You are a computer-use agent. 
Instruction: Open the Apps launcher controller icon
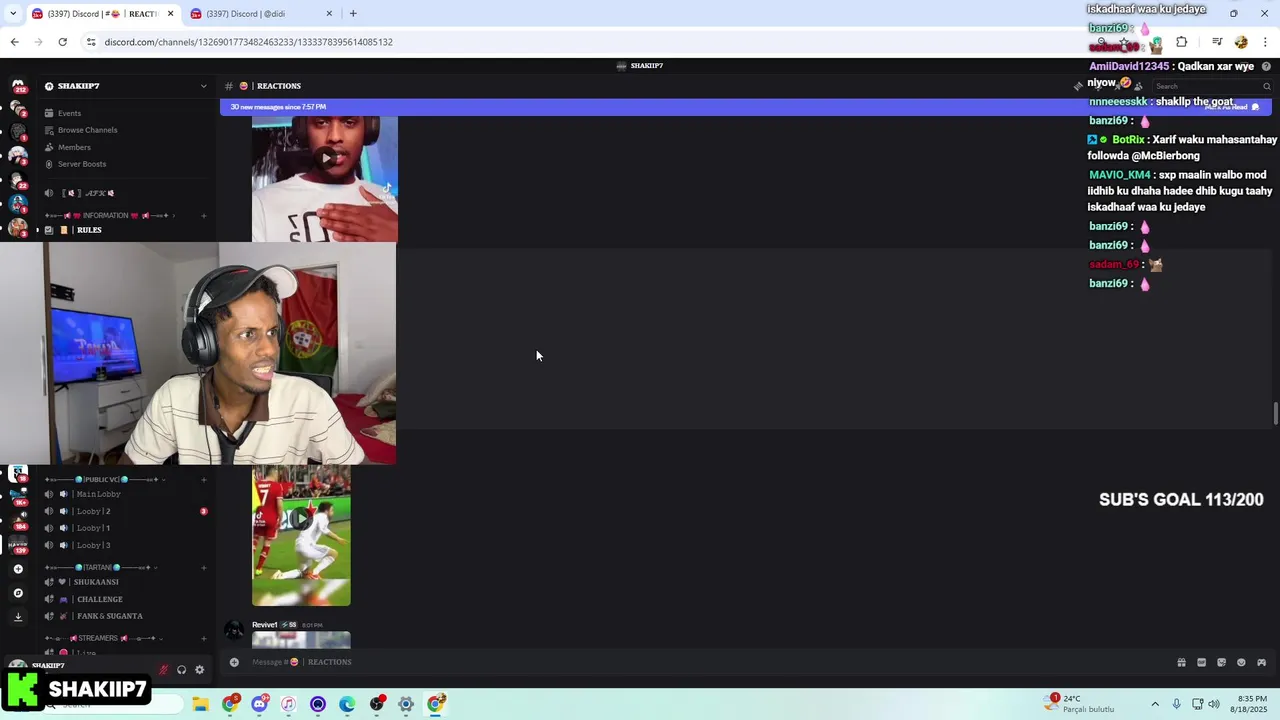(1261, 662)
